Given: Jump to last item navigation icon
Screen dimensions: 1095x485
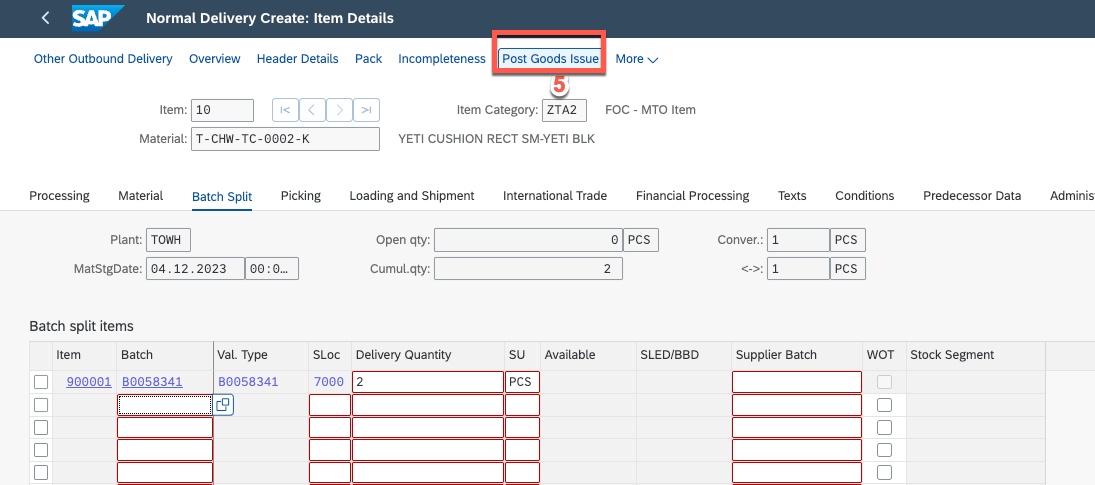Looking at the screenshot, I should 367,110.
